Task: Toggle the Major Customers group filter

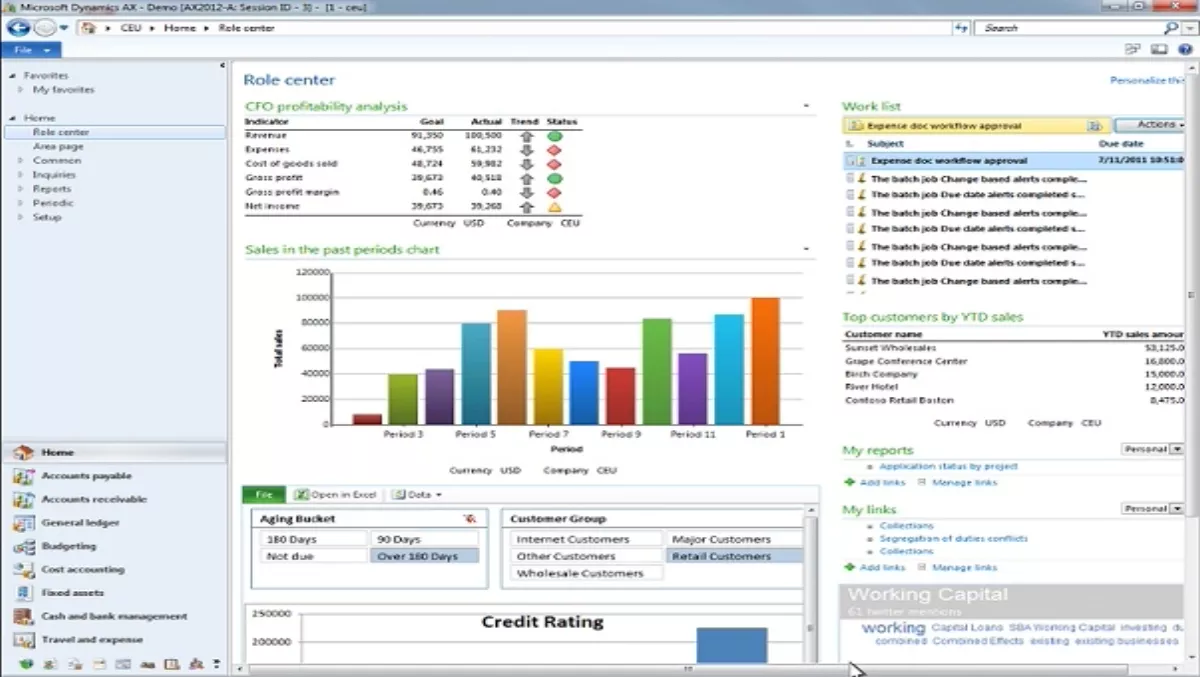Action: click(734, 539)
